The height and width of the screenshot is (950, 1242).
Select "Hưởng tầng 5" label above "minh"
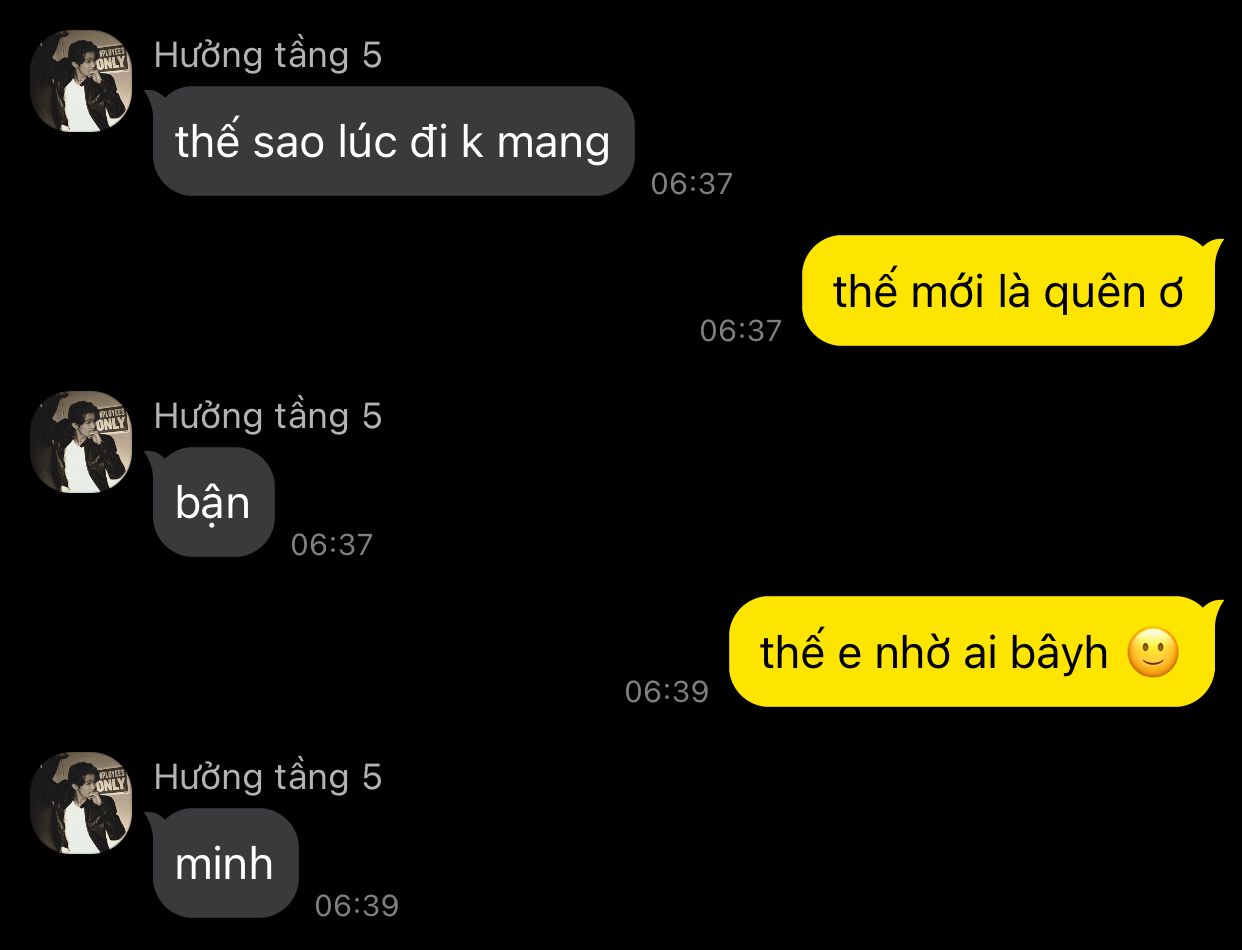pos(268,777)
